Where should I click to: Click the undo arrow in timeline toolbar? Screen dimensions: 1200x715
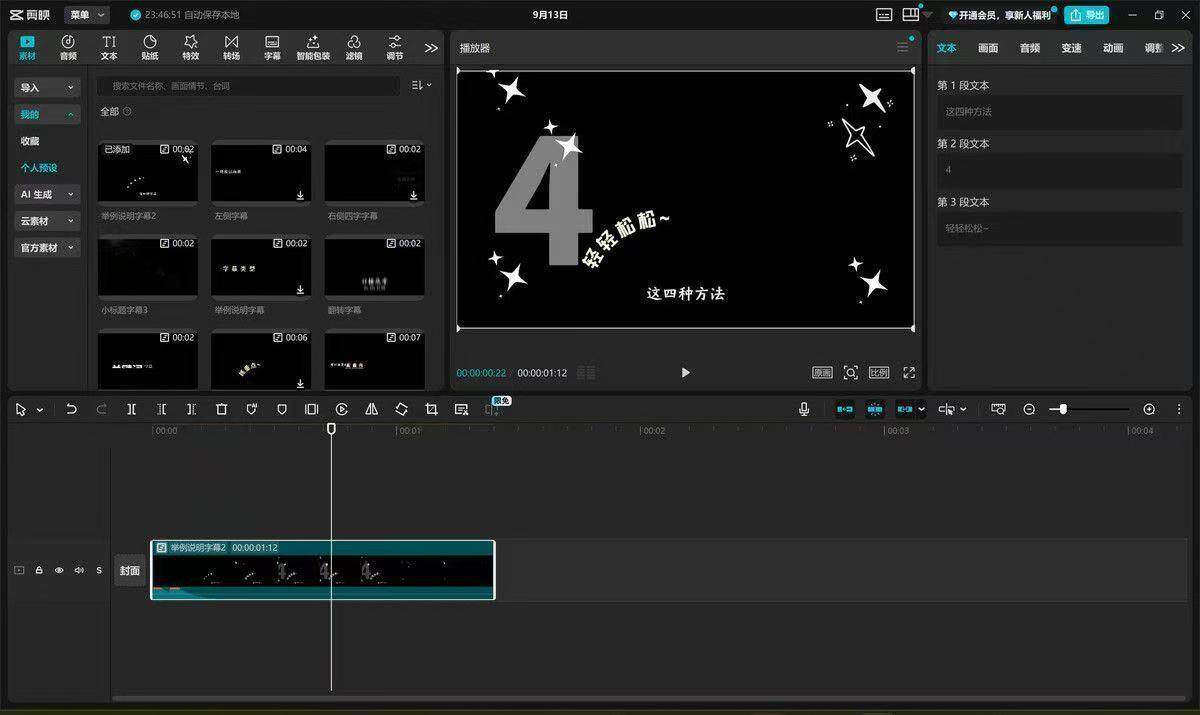point(71,409)
